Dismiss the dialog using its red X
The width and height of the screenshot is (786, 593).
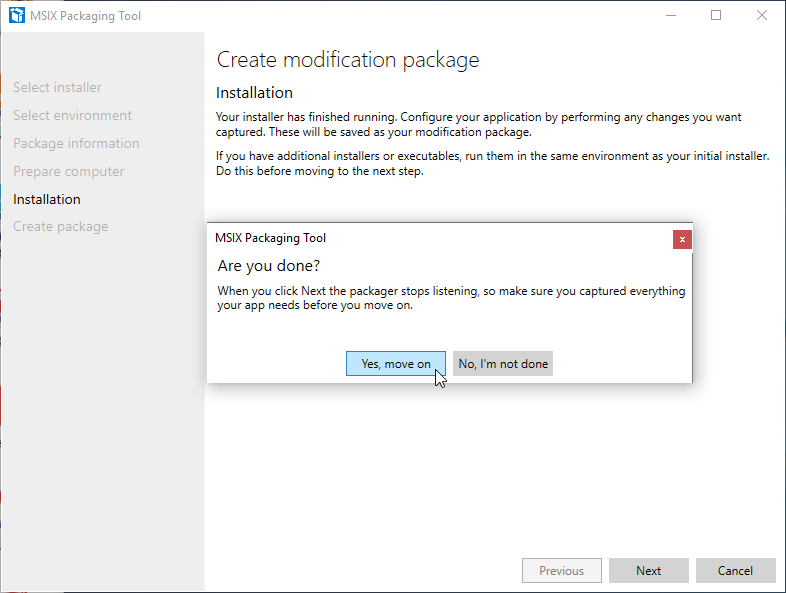click(682, 239)
